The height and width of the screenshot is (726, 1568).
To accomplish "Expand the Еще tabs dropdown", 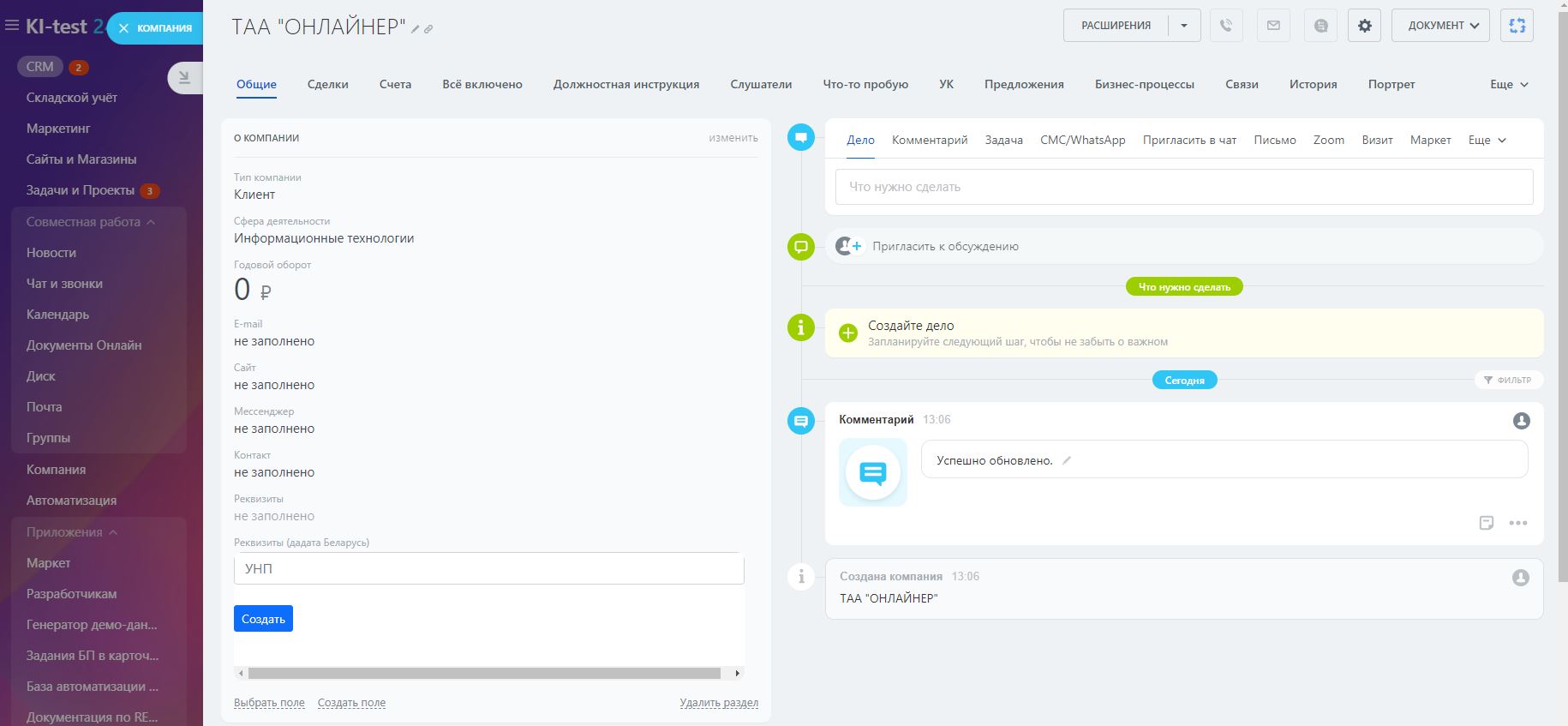I will click(x=1509, y=84).
